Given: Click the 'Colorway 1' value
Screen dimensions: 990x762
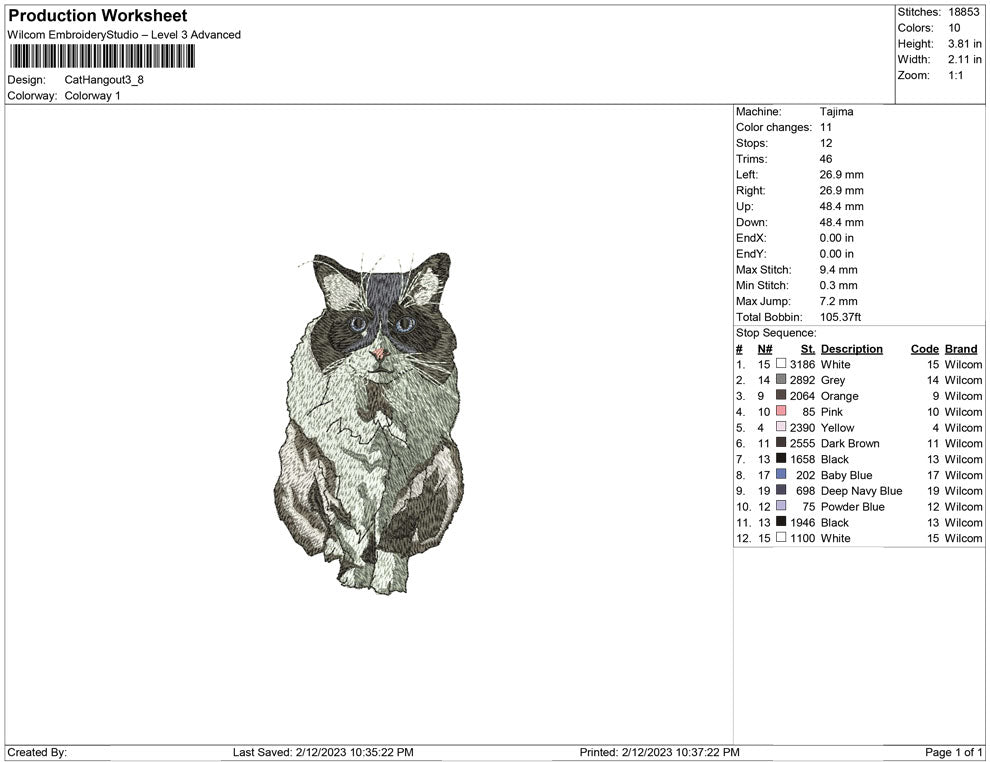Looking at the screenshot, I should pyautogui.click(x=92, y=96).
